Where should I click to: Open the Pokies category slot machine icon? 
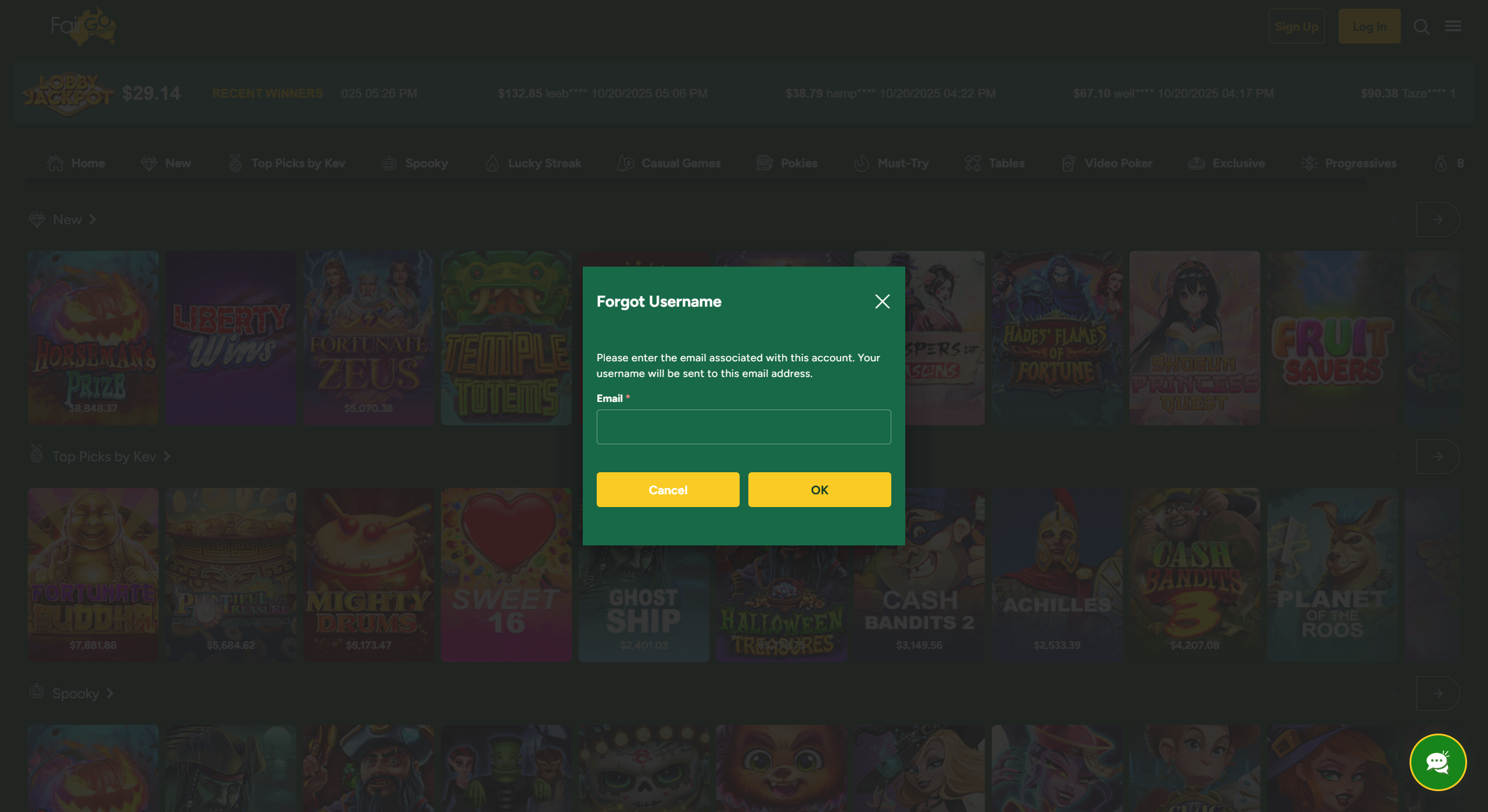coord(764,163)
